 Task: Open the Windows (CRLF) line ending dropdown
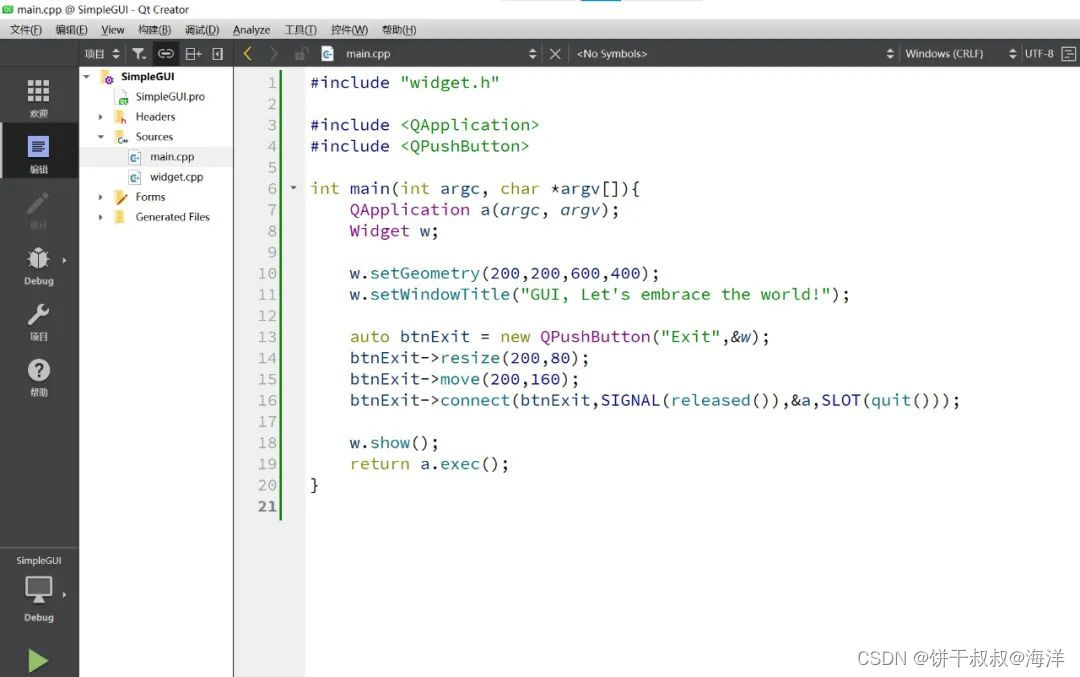click(959, 54)
